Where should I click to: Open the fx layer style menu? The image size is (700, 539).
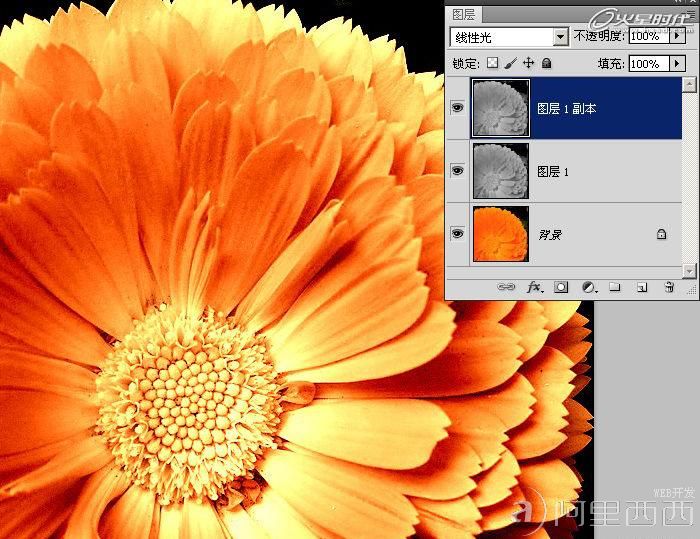534,287
